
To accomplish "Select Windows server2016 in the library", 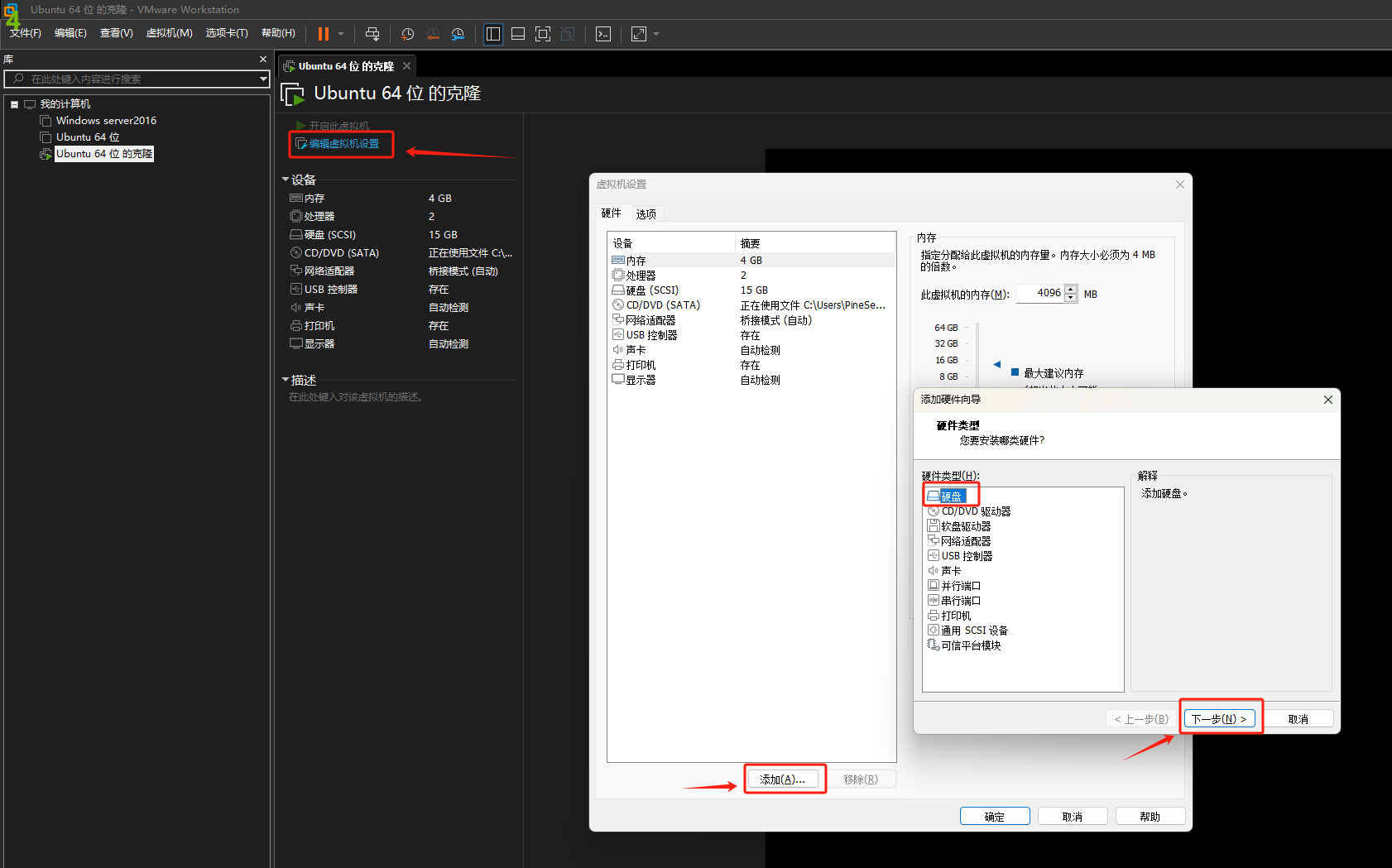I will click(x=106, y=121).
